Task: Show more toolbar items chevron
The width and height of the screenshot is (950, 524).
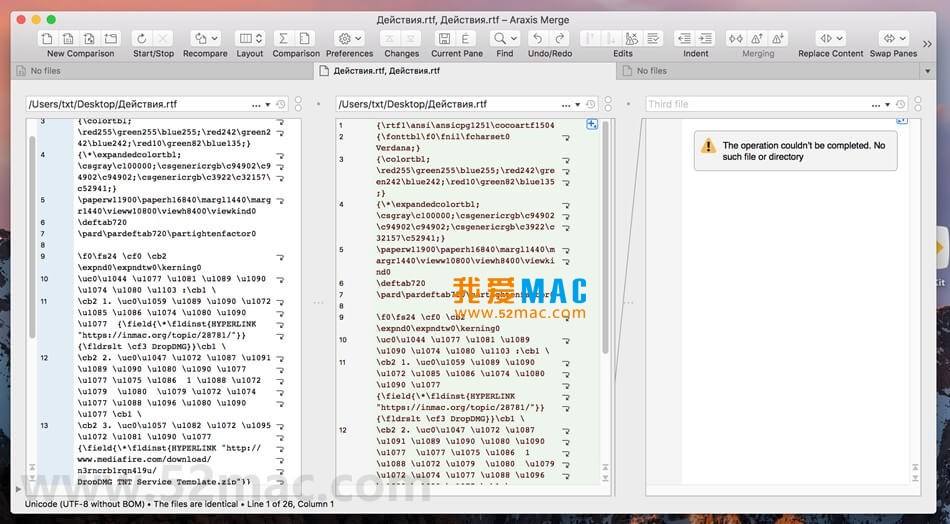Action: click(x=928, y=44)
